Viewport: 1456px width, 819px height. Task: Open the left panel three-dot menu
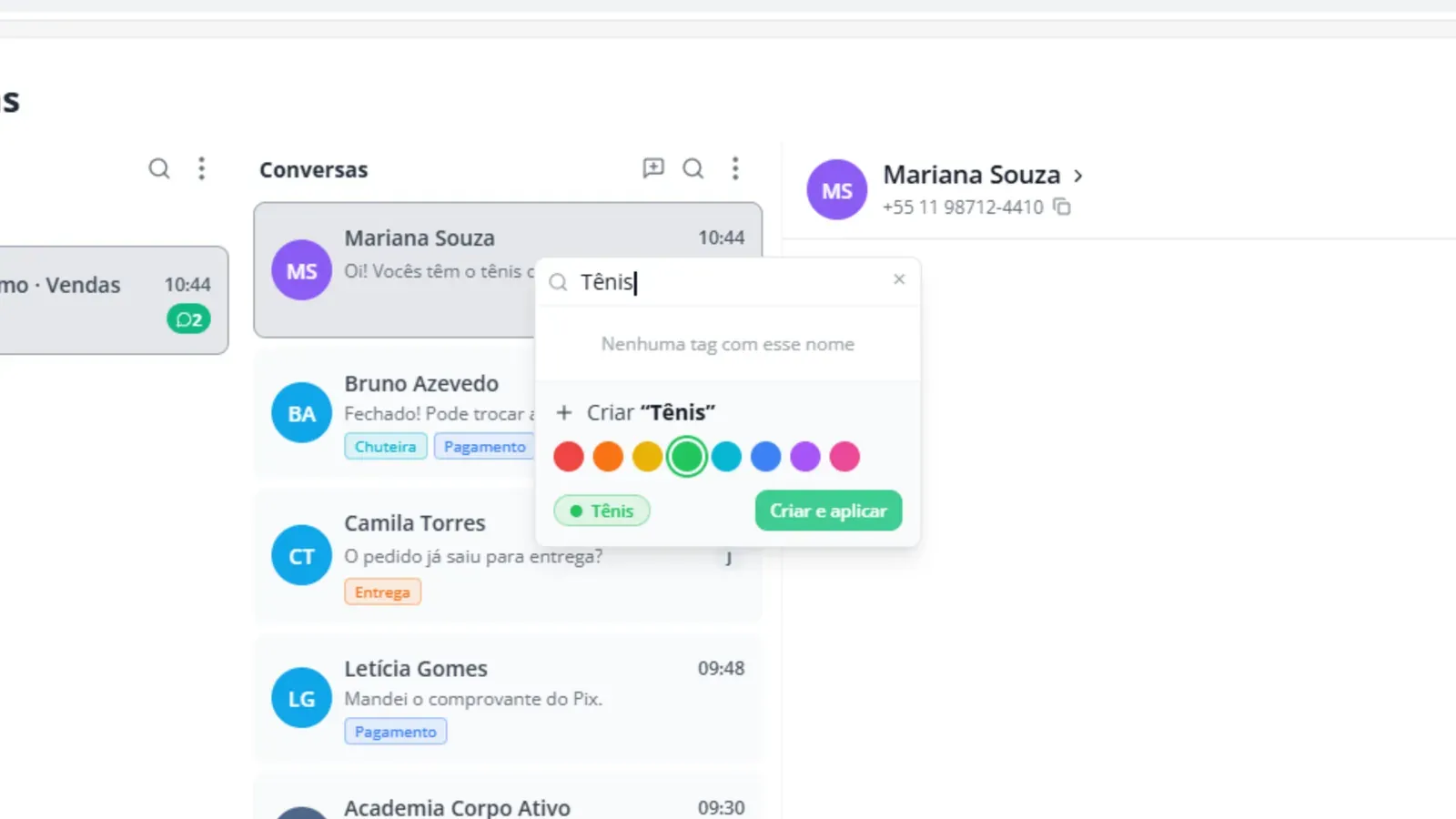pos(202,168)
